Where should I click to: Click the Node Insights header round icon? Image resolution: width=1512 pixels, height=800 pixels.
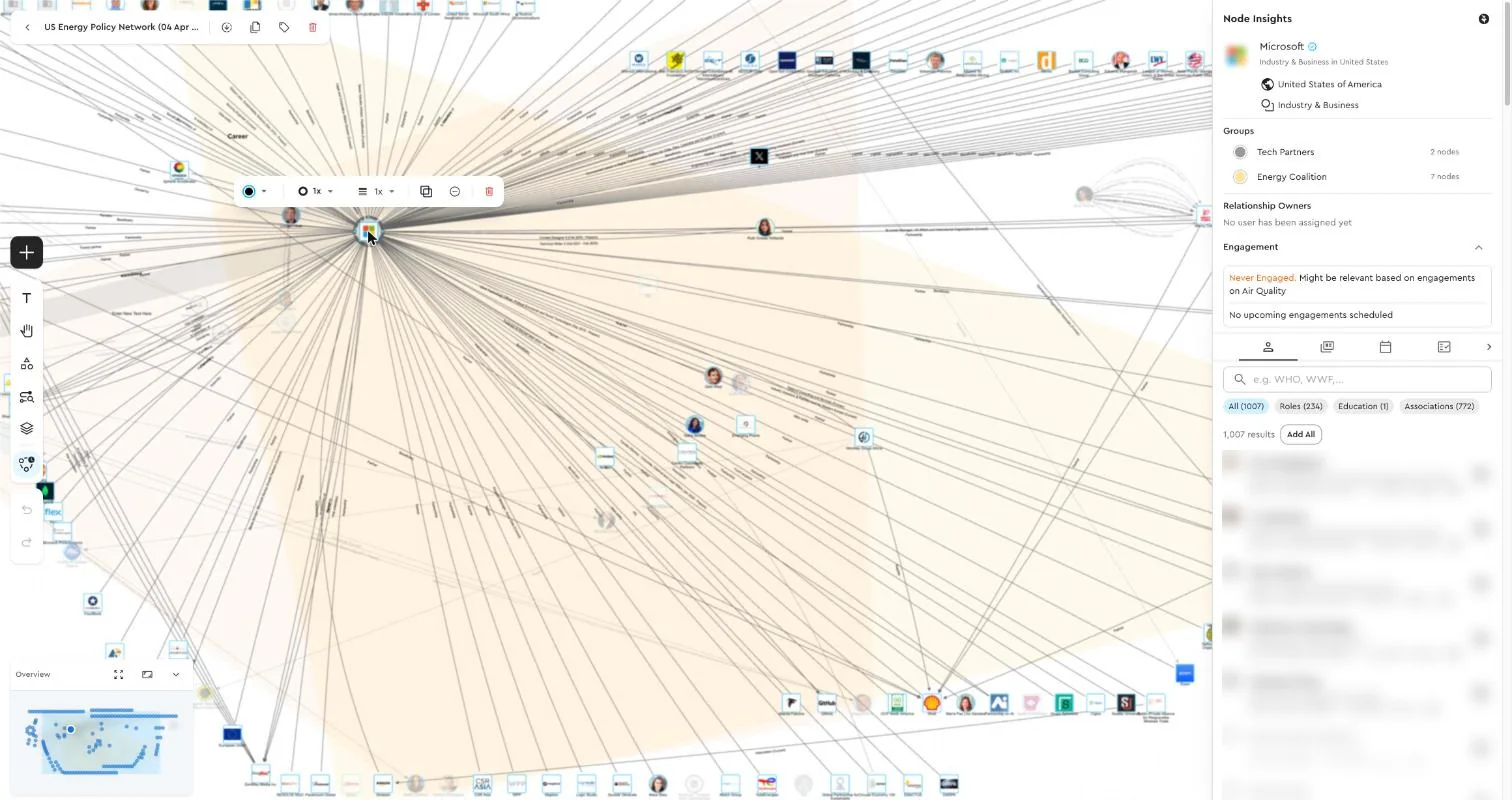click(1484, 19)
